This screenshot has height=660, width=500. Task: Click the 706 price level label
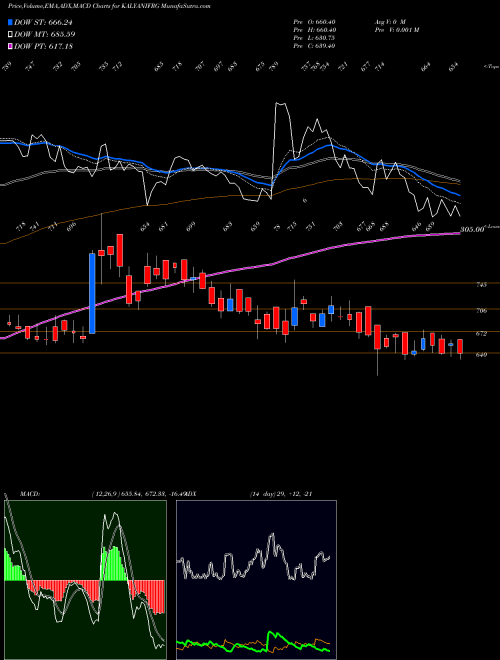482,310
